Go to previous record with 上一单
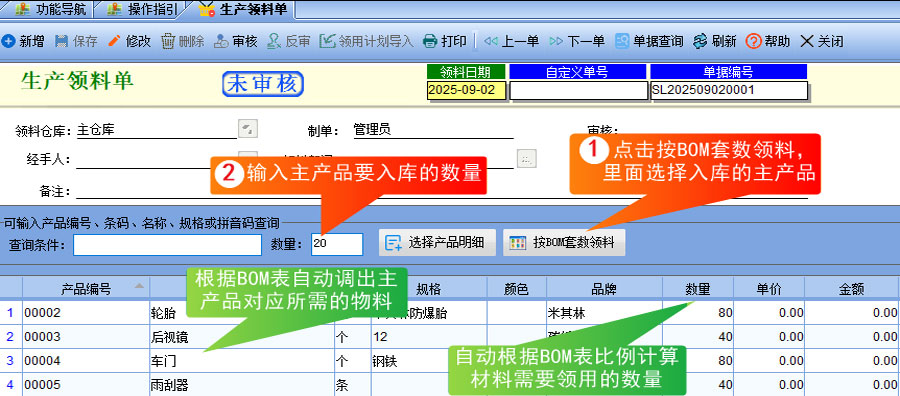The image size is (900, 396). [x=511, y=41]
